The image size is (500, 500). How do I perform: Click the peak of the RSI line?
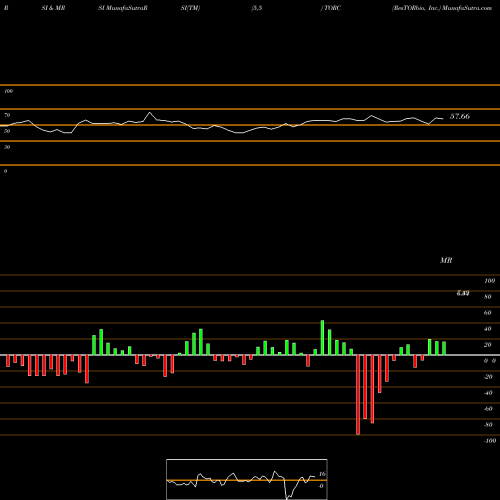point(150,113)
